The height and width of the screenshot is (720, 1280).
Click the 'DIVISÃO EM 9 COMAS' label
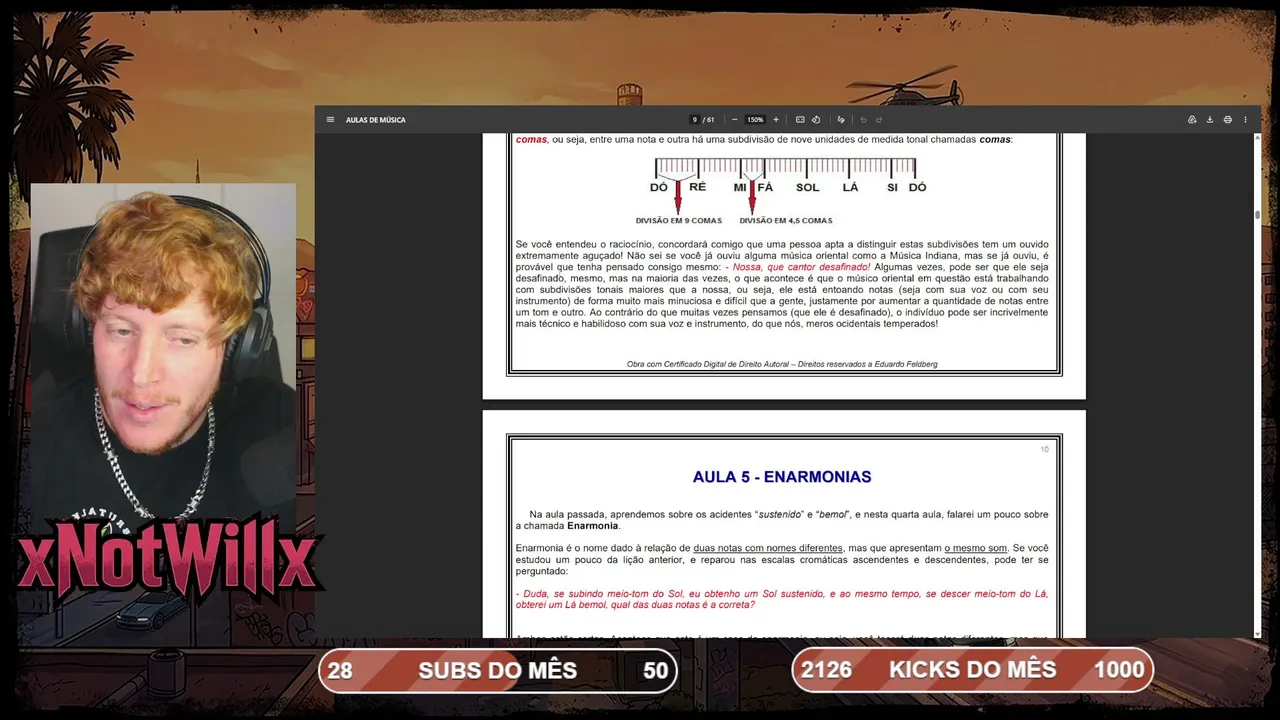[679, 221]
